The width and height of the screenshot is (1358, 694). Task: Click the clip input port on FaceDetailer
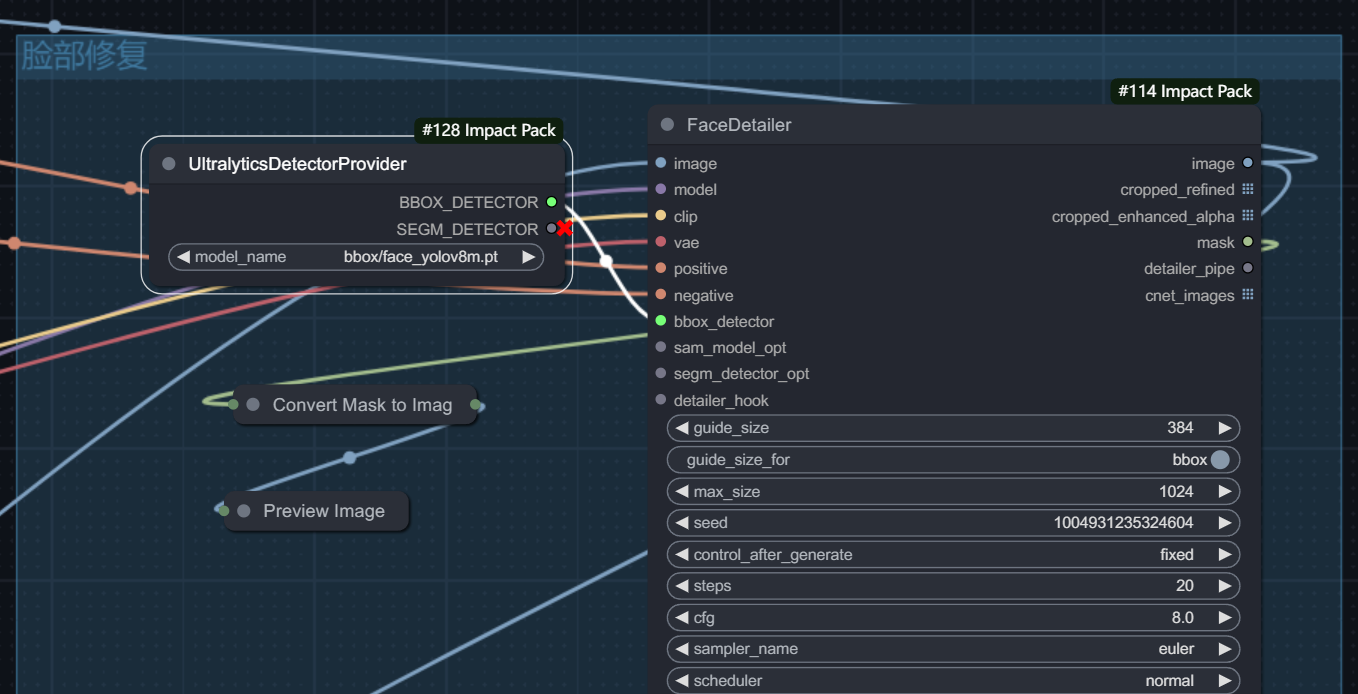pyautogui.click(x=661, y=216)
